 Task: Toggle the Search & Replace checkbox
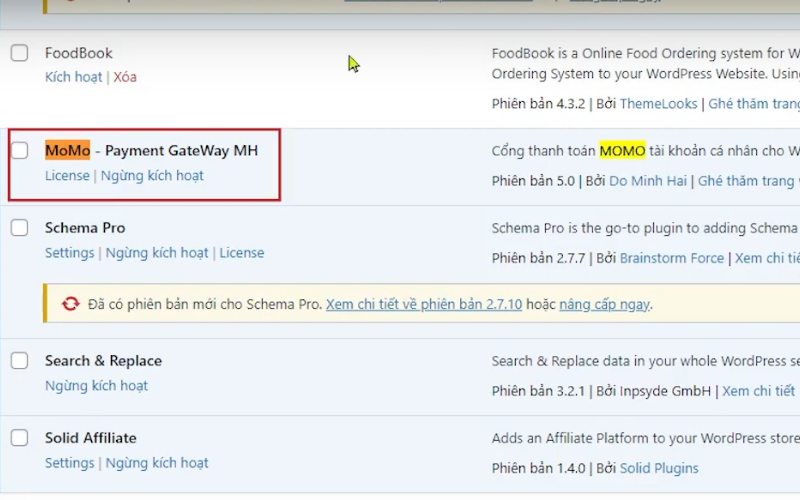point(19,360)
